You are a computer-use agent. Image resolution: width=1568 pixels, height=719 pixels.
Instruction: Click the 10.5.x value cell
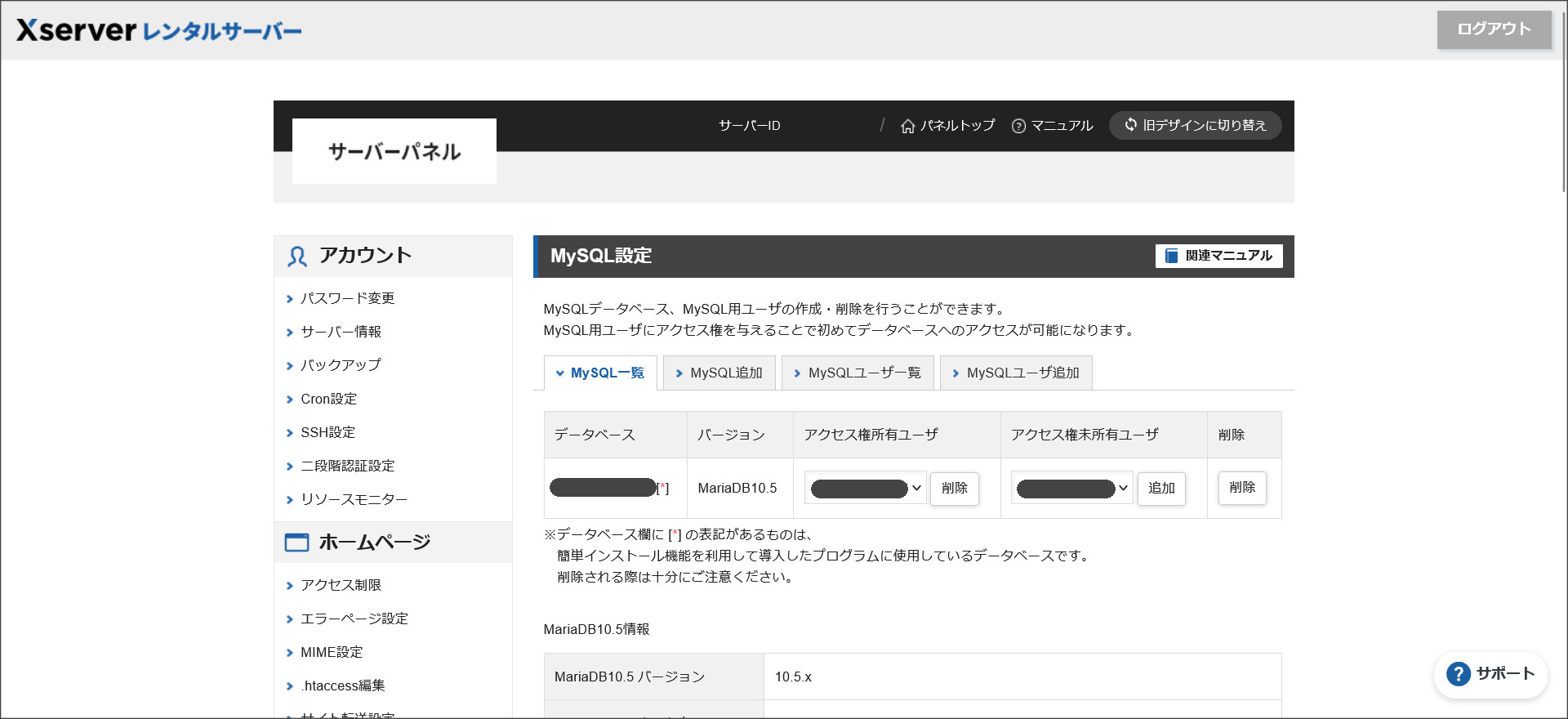1022,677
